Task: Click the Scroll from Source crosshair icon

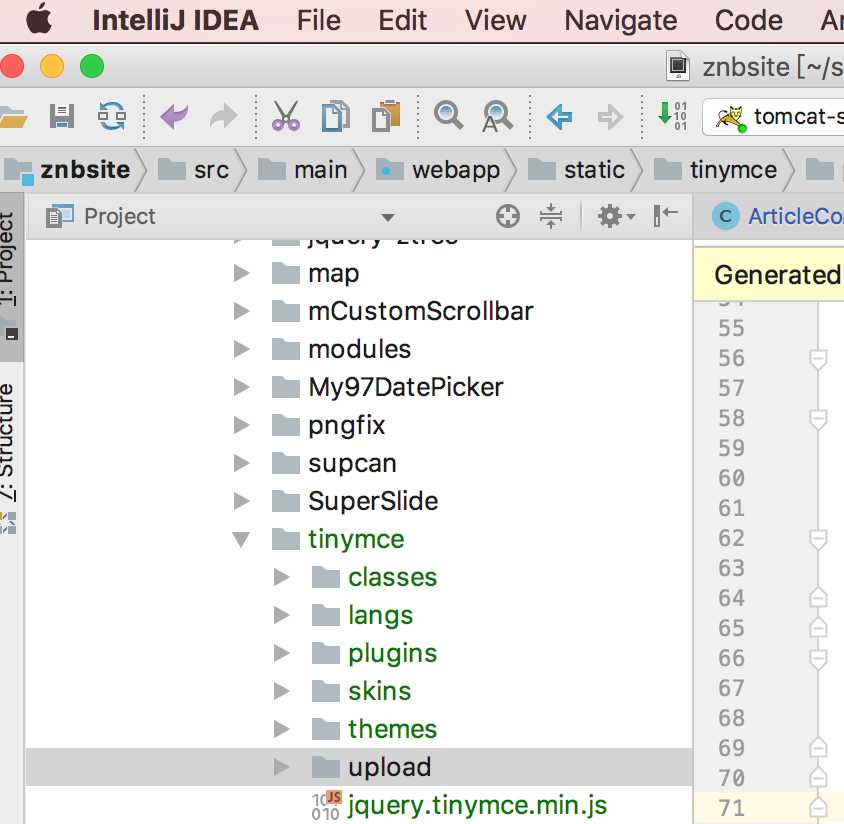Action: [508, 216]
